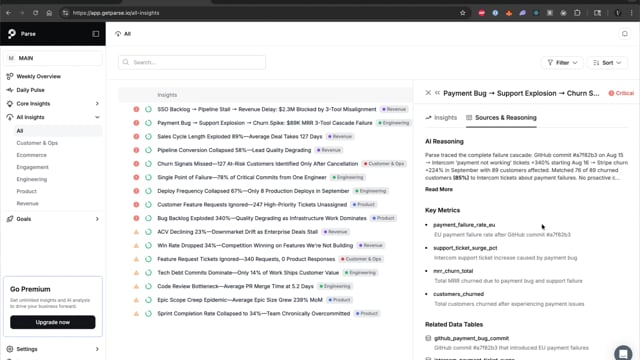640x360 pixels.
Task: Open the SSO Backlog insight row
Action: point(267,109)
